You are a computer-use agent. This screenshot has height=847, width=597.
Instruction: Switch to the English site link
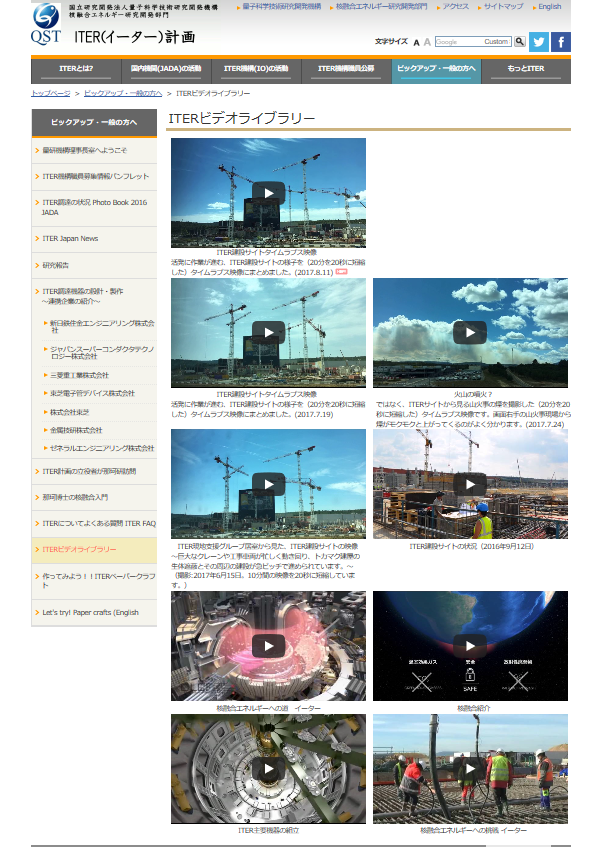coord(549,6)
